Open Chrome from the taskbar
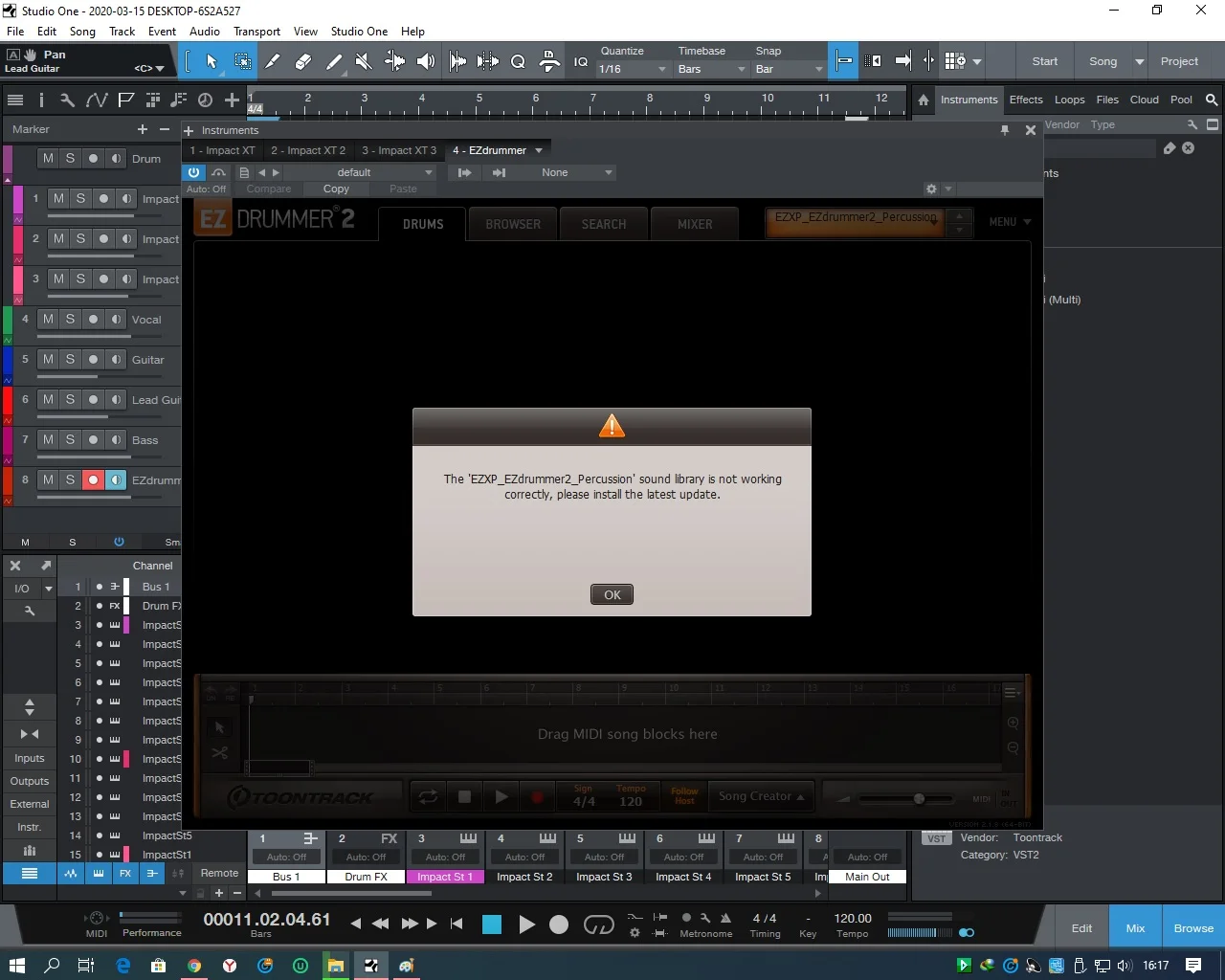Viewport: 1225px width, 980px height. click(194, 966)
